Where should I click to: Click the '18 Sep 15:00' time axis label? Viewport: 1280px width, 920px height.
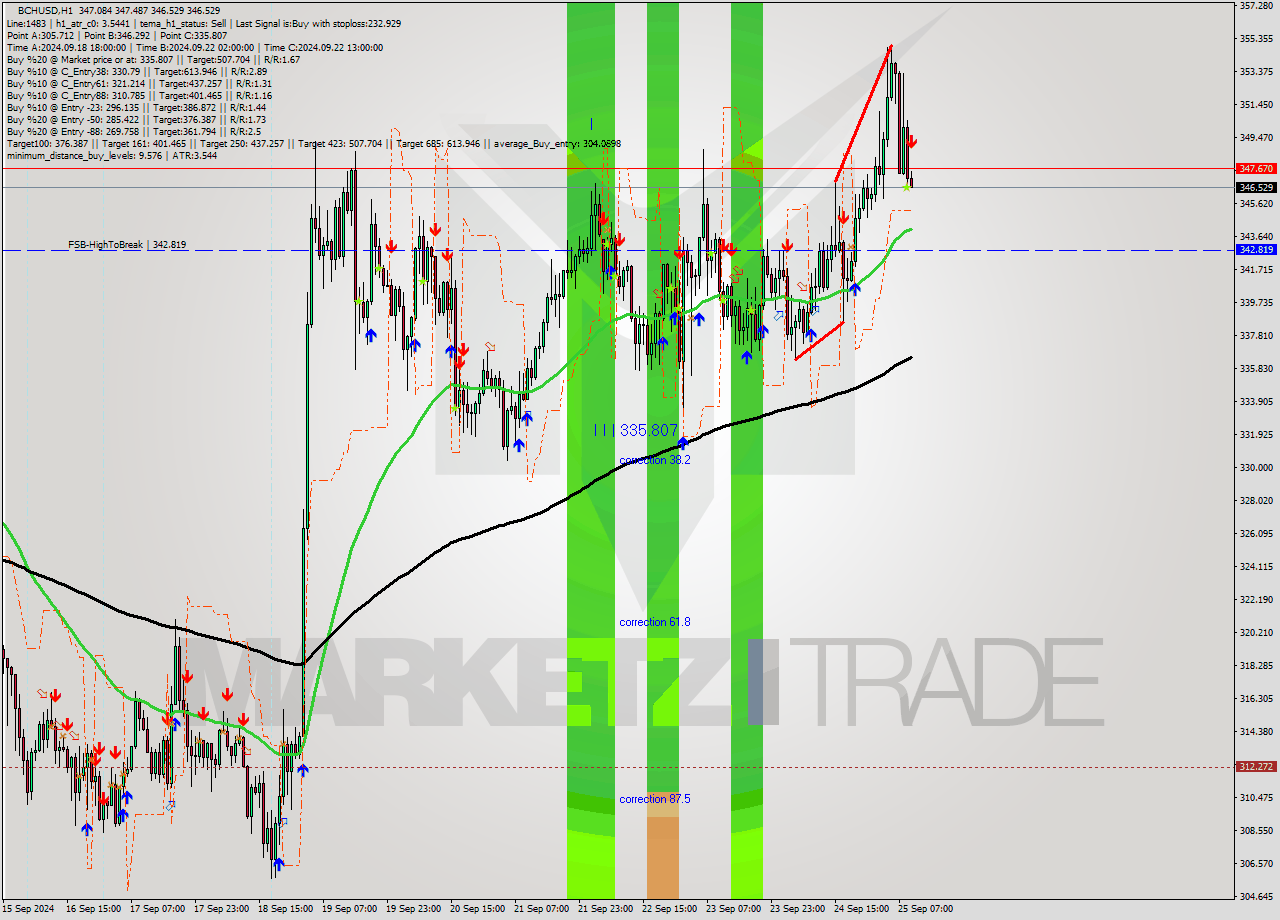pyautogui.click(x=286, y=909)
